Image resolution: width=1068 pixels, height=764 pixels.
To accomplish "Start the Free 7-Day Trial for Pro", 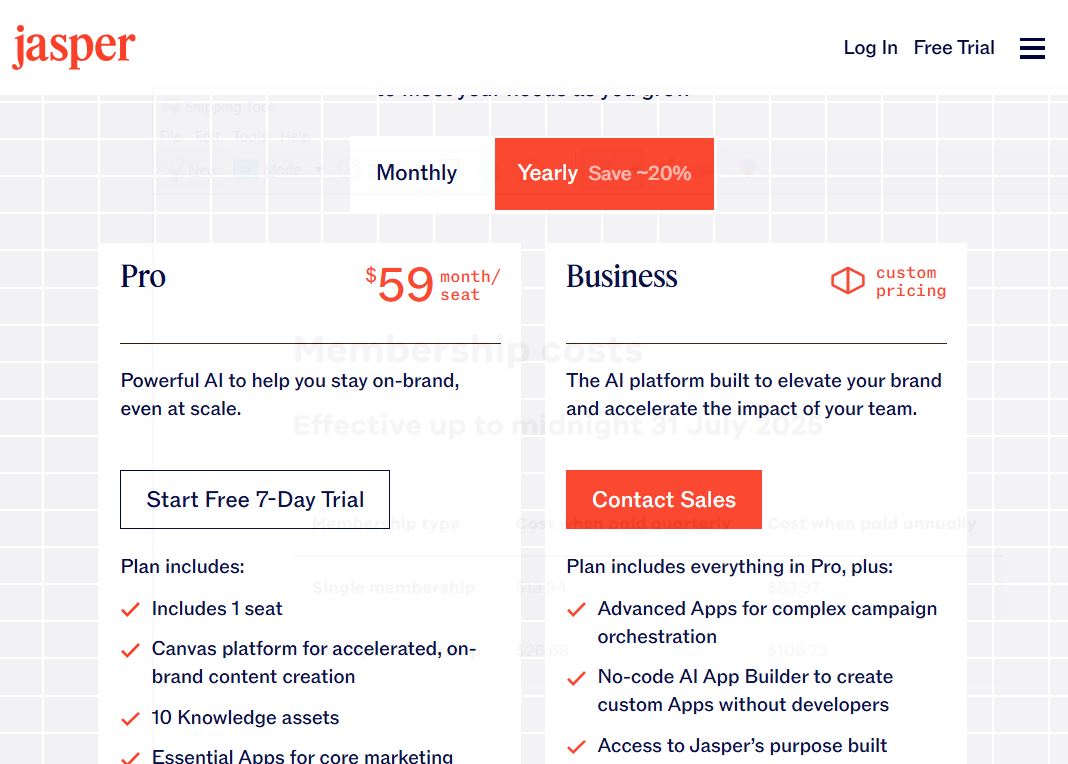I will [x=255, y=499].
